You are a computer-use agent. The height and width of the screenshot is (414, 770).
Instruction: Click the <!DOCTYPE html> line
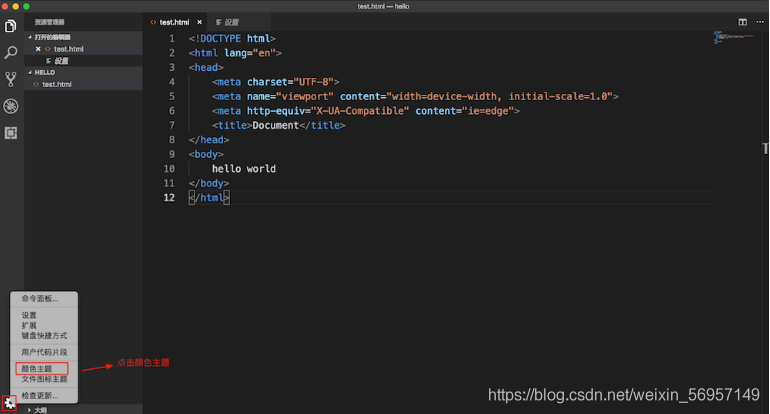232,38
